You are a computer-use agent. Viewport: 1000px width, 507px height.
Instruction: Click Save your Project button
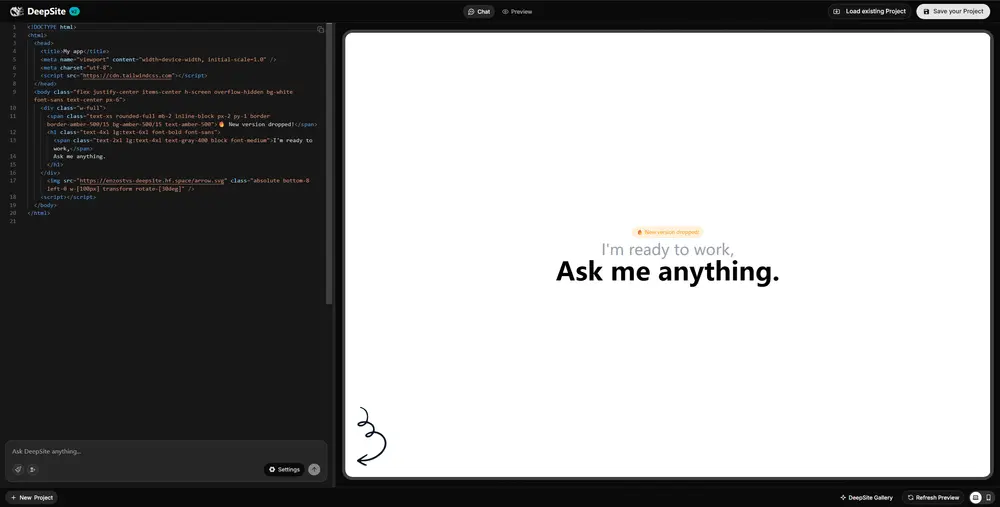point(953,11)
